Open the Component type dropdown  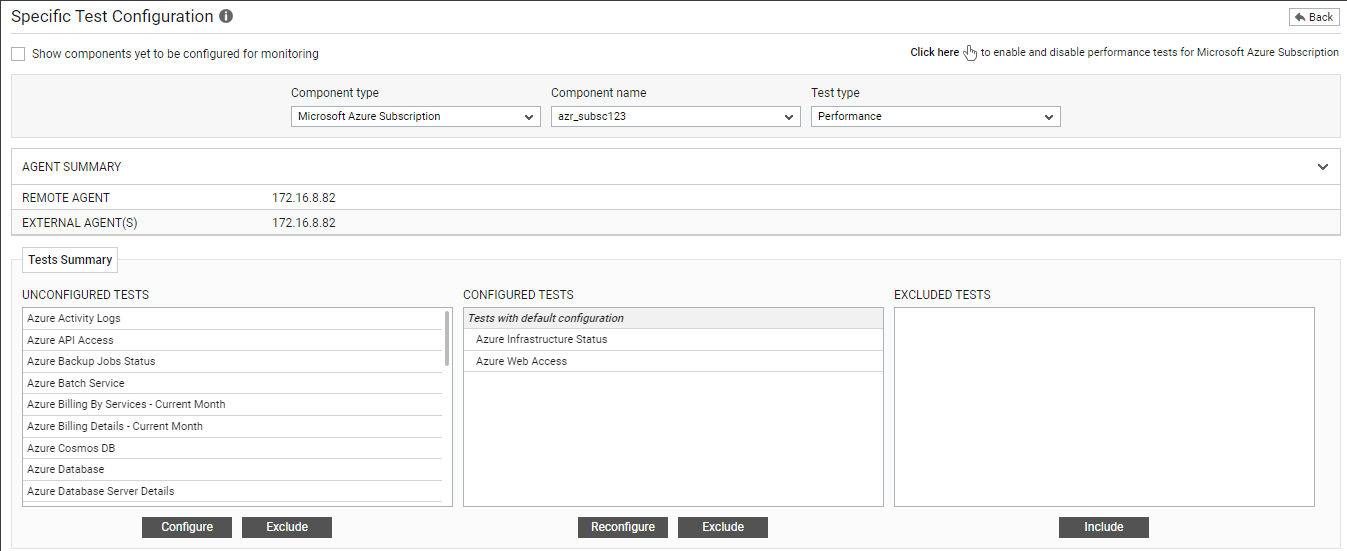click(416, 117)
